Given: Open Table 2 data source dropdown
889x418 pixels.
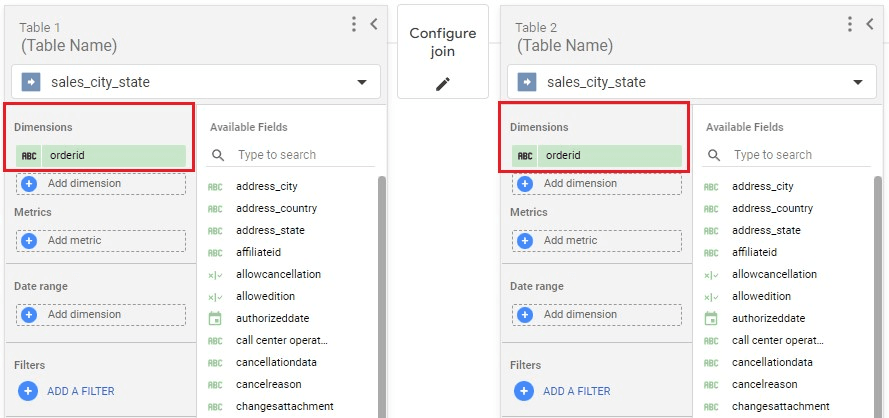Looking at the screenshot, I should click(x=857, y=82).
